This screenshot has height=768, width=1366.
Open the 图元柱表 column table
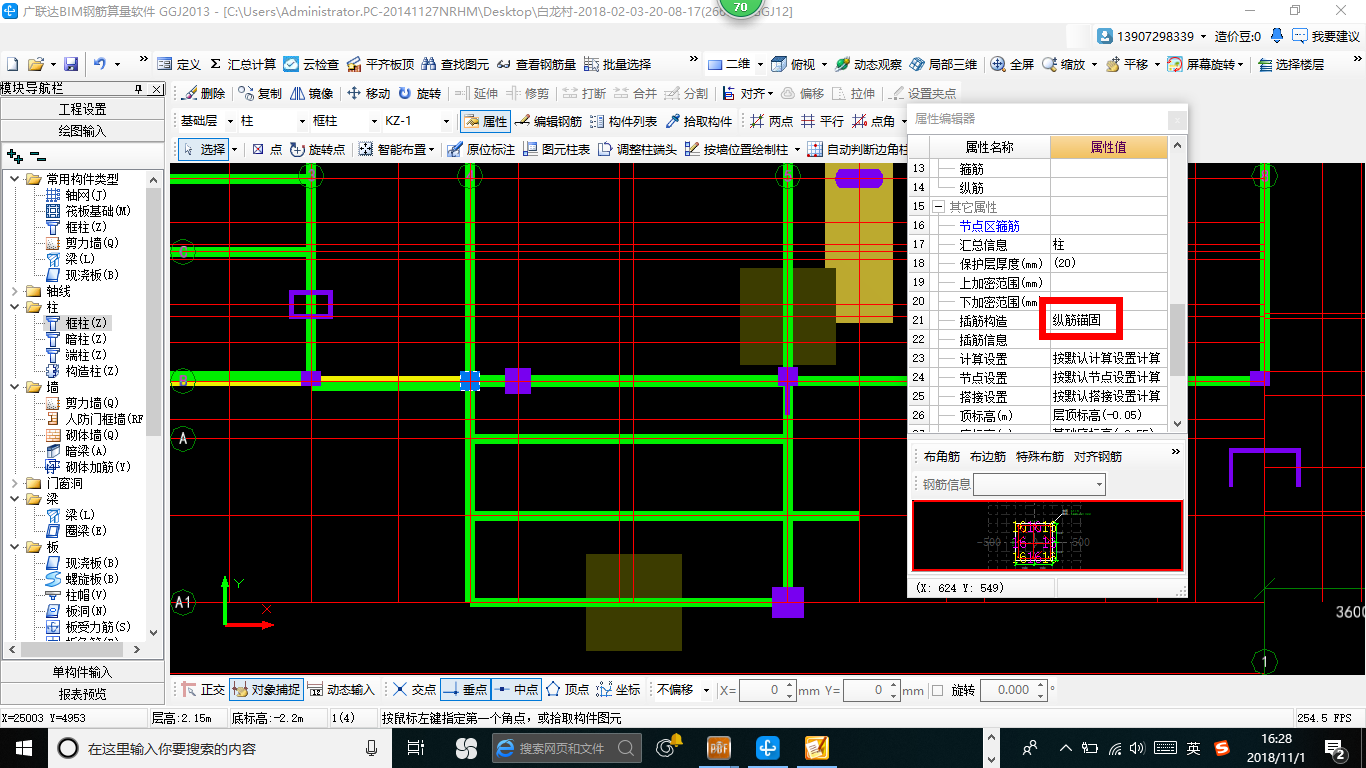click(556, 149)
